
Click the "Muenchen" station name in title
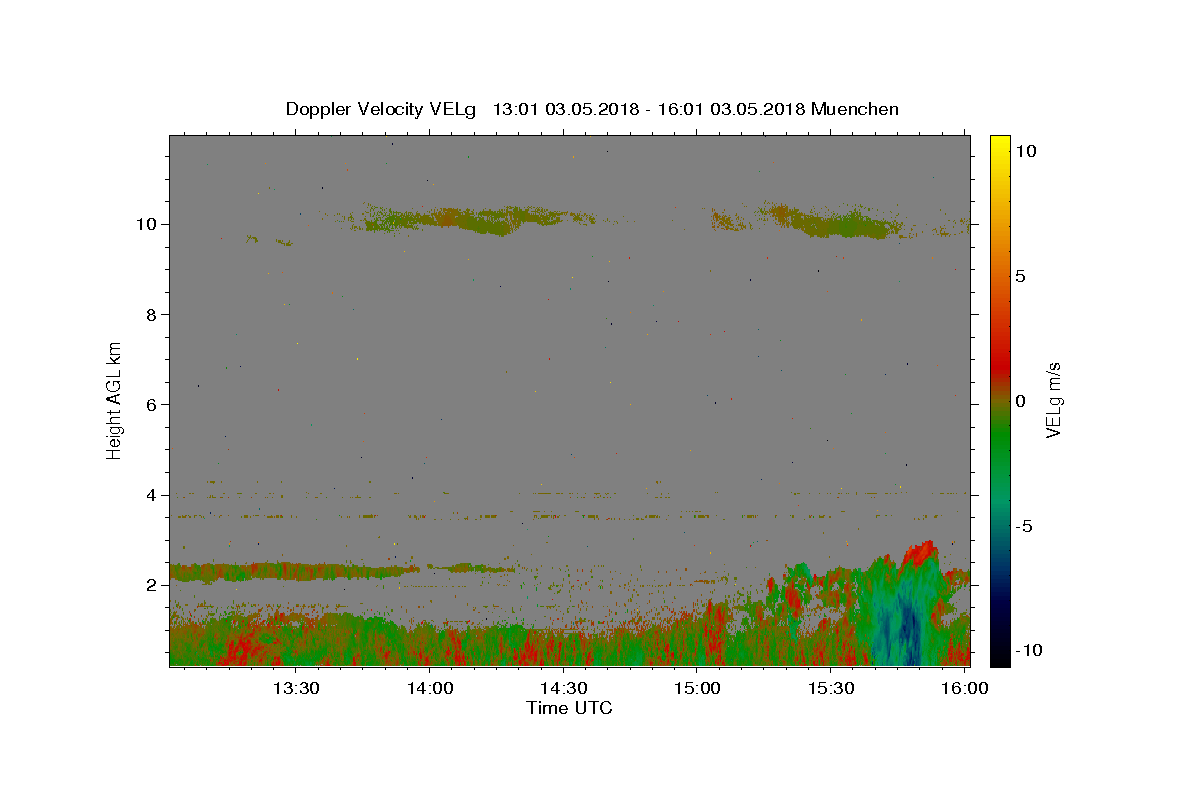click(x=855, y=109)
